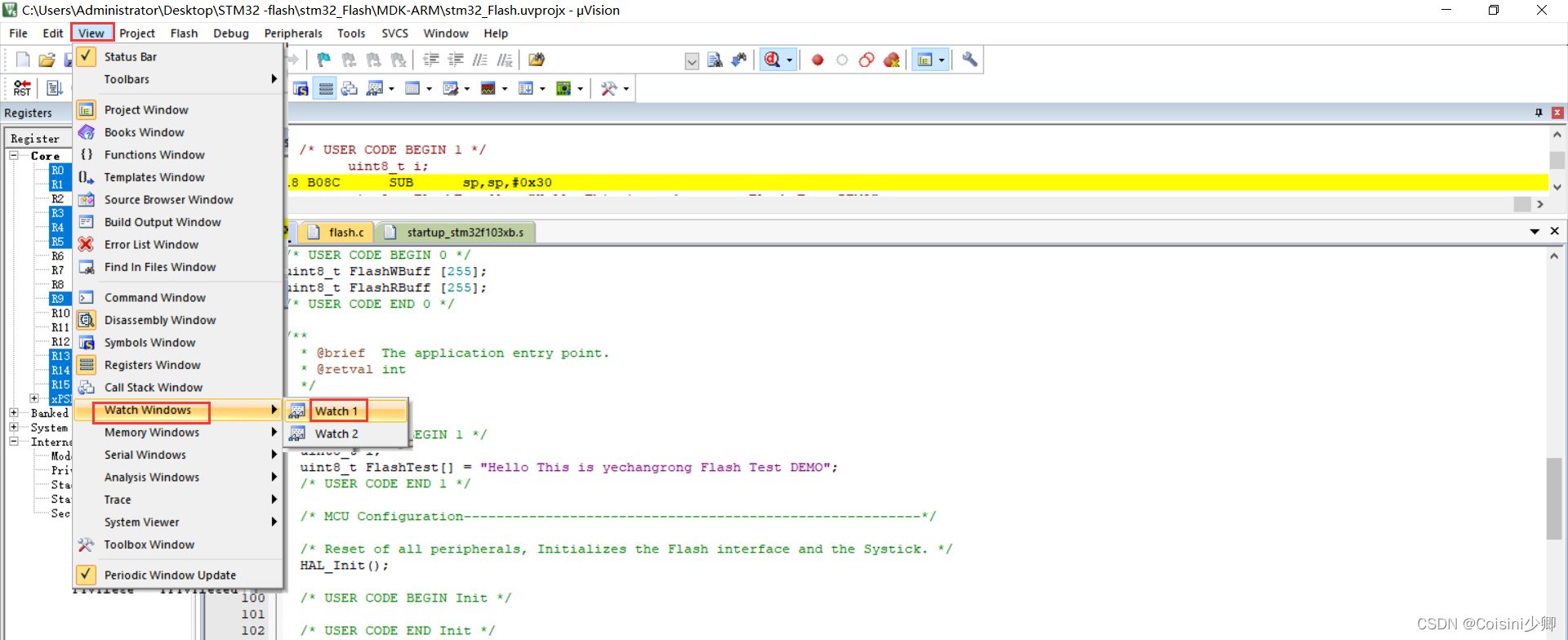1568x640 pixels.
Task: Open Toolbars submenu in View menu
Action: 178,79
